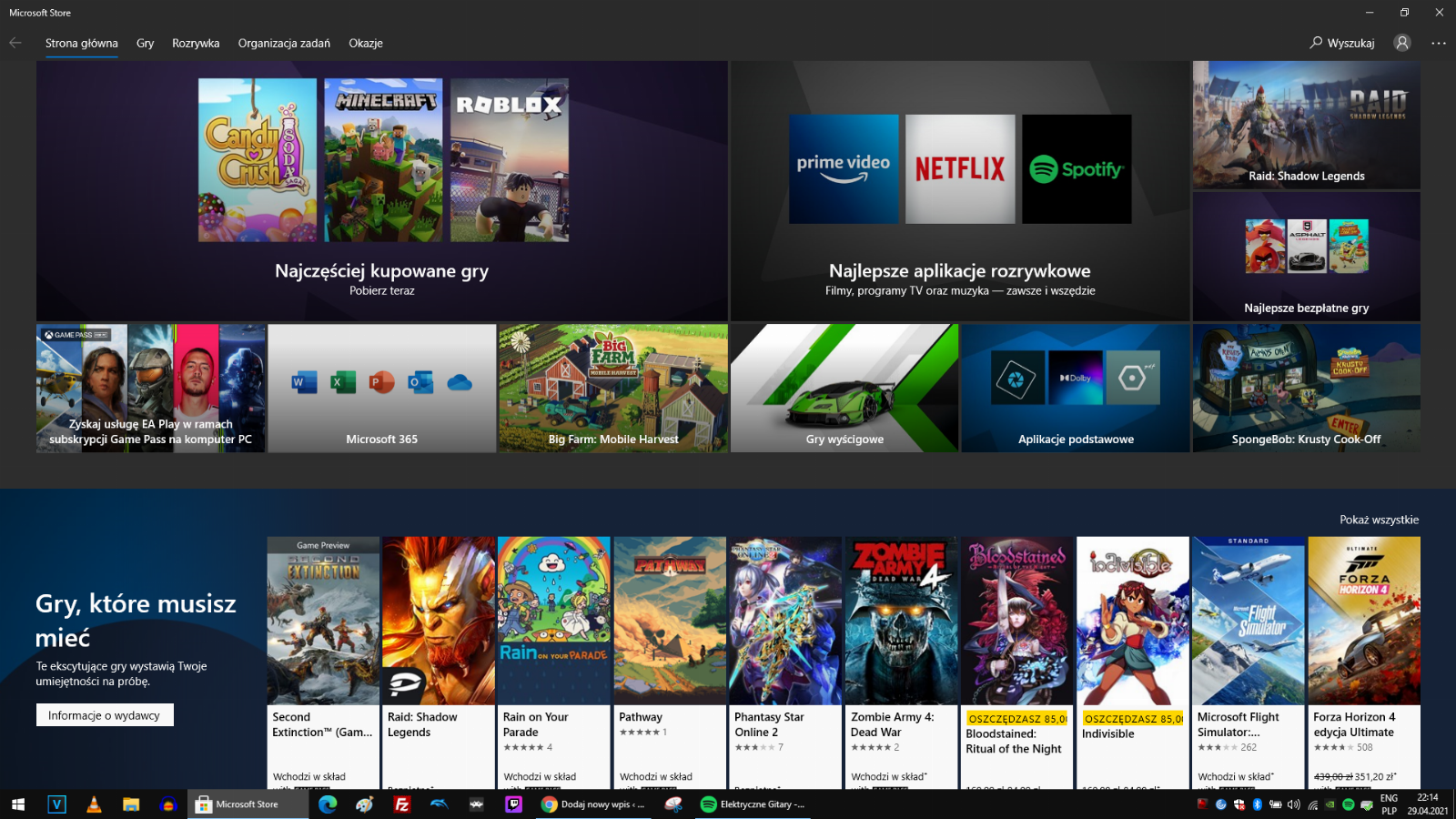Click the battery power tray icon
Viewport: 1456px width, 819px height.
[1275, 804]
